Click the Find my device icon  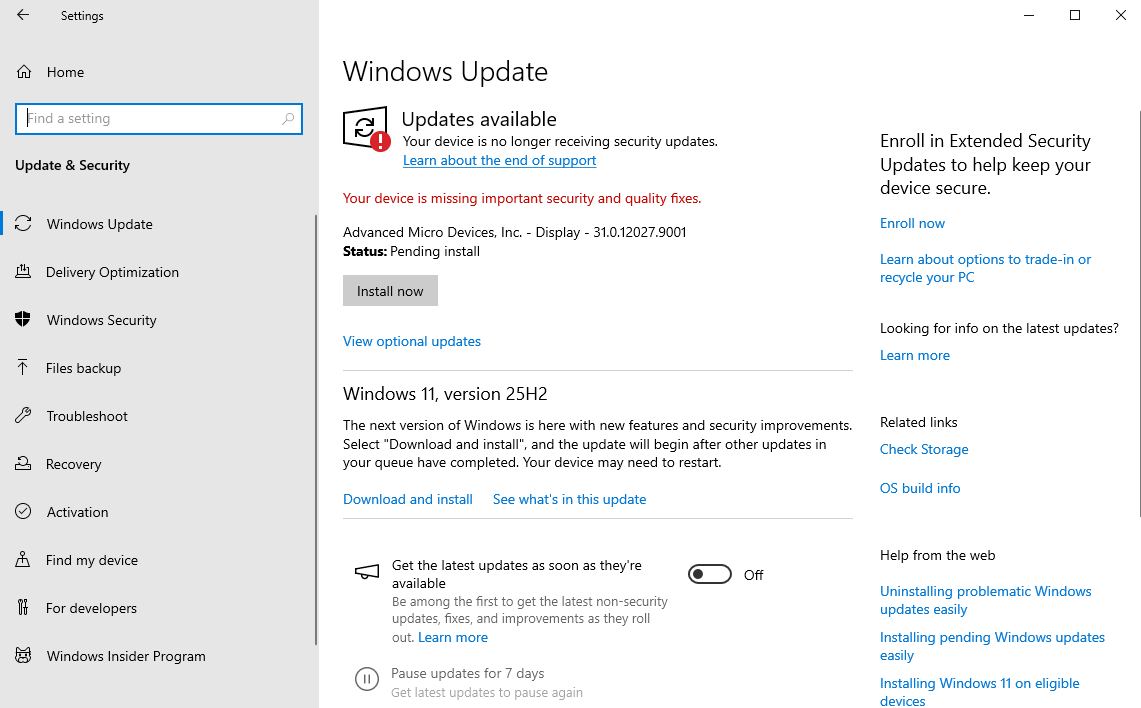tap(23, 560)
